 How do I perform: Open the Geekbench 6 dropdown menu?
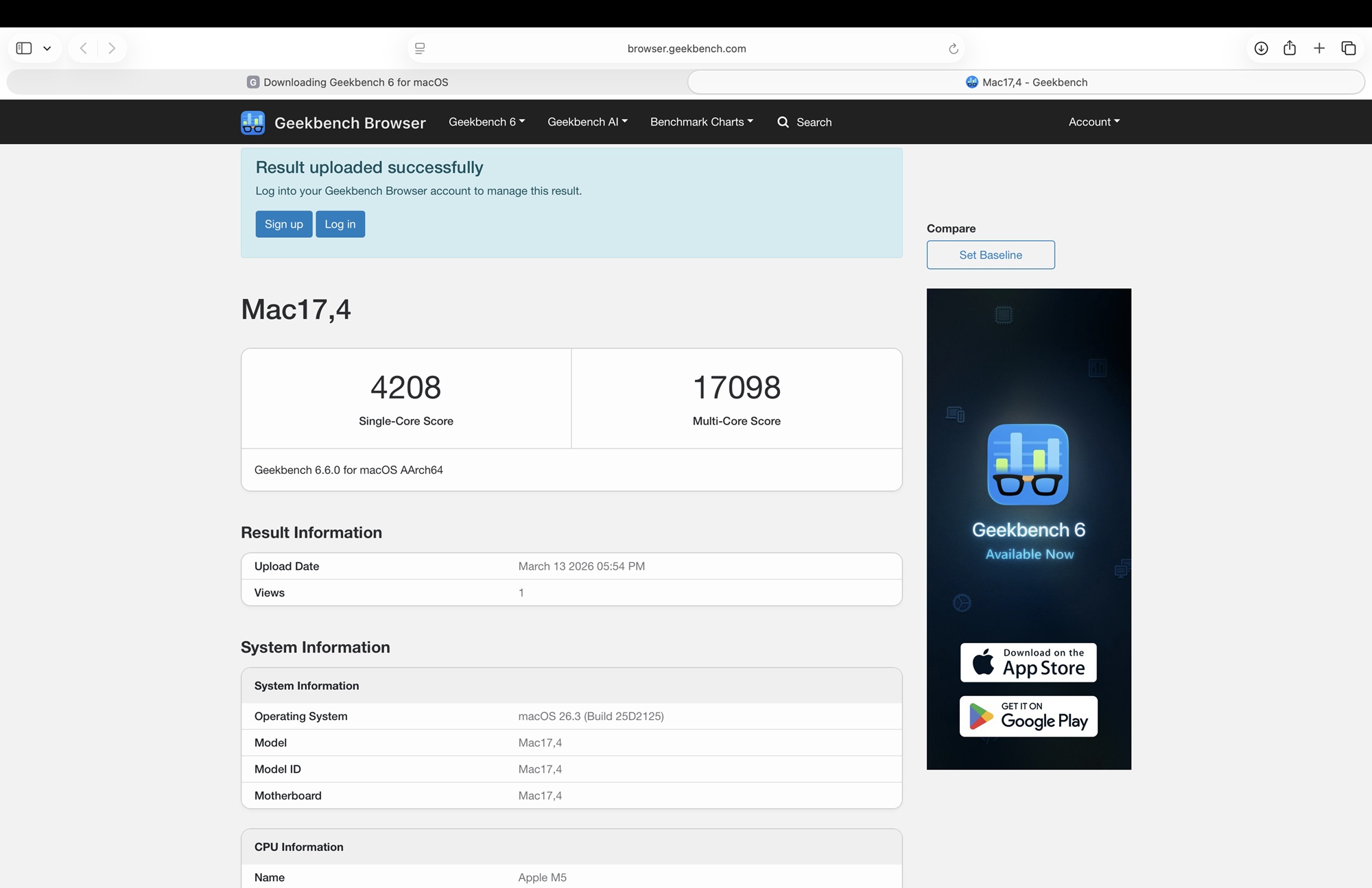[x=486, y=122]
